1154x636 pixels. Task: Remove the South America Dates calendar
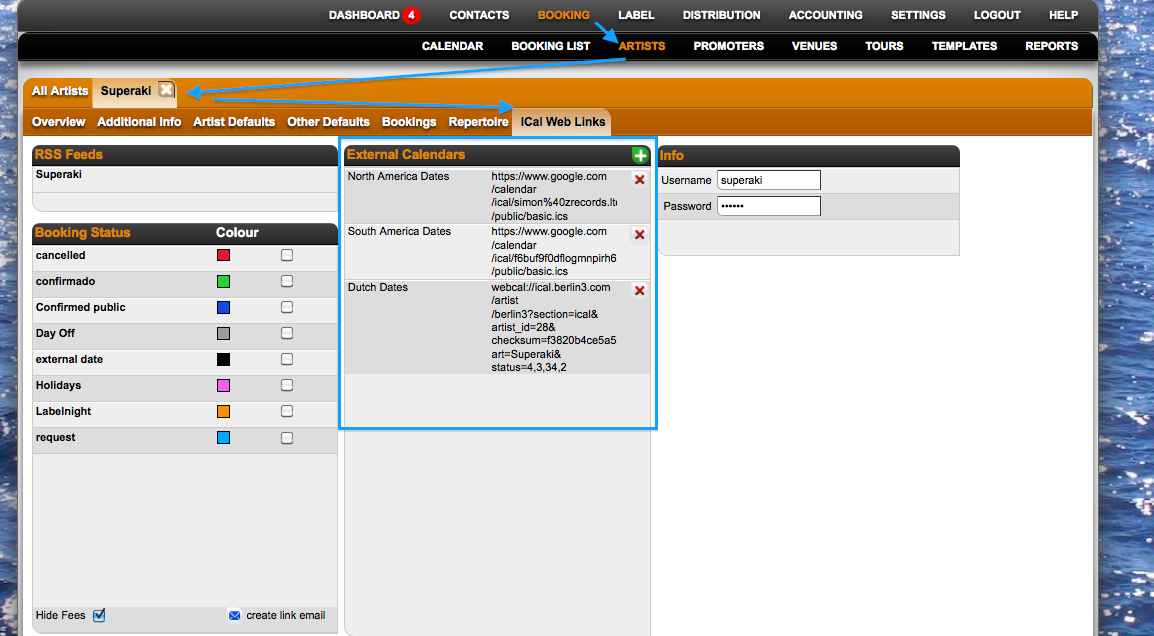click(640, 235)
